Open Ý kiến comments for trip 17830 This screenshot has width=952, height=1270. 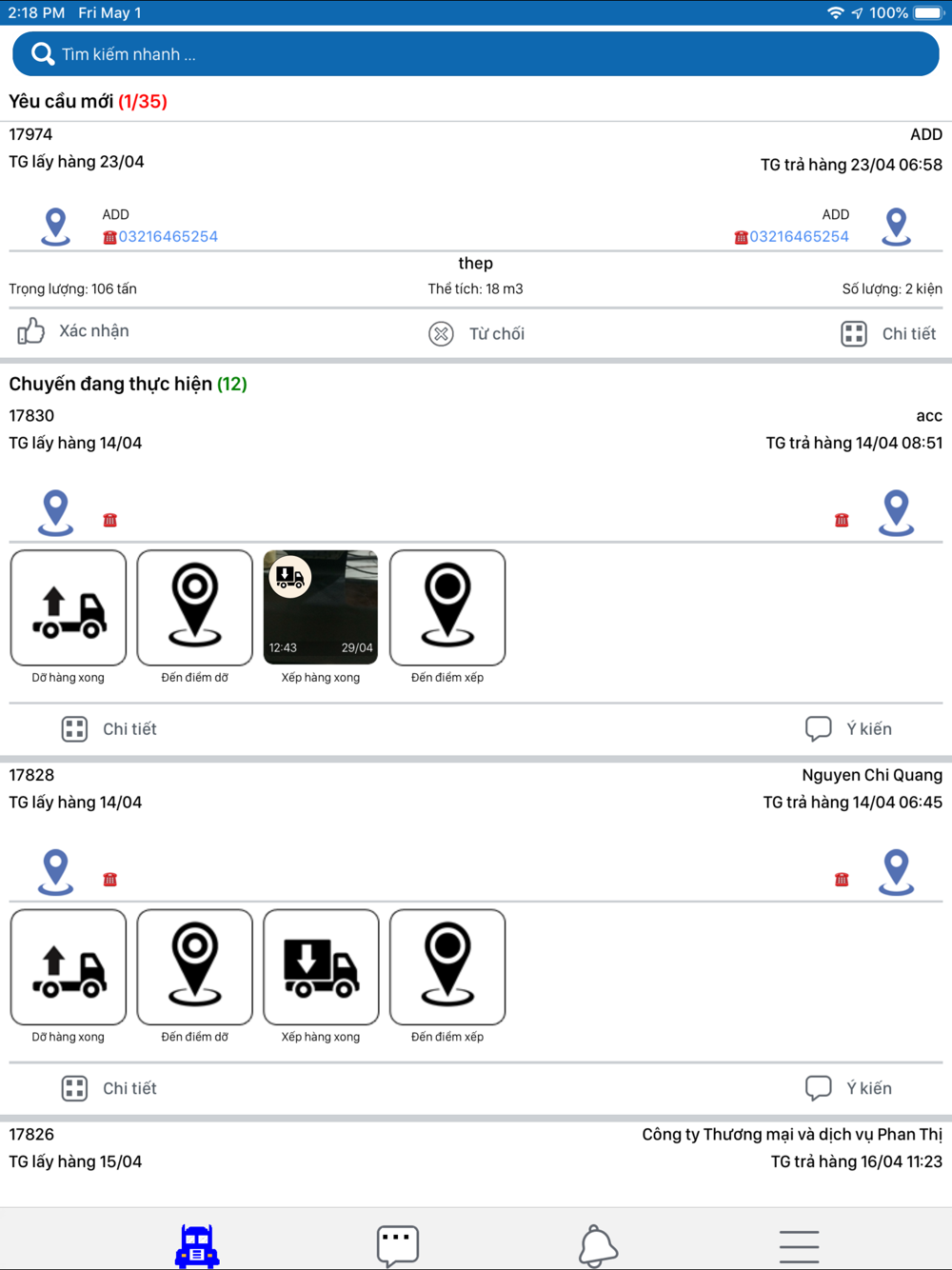point(848,729)
